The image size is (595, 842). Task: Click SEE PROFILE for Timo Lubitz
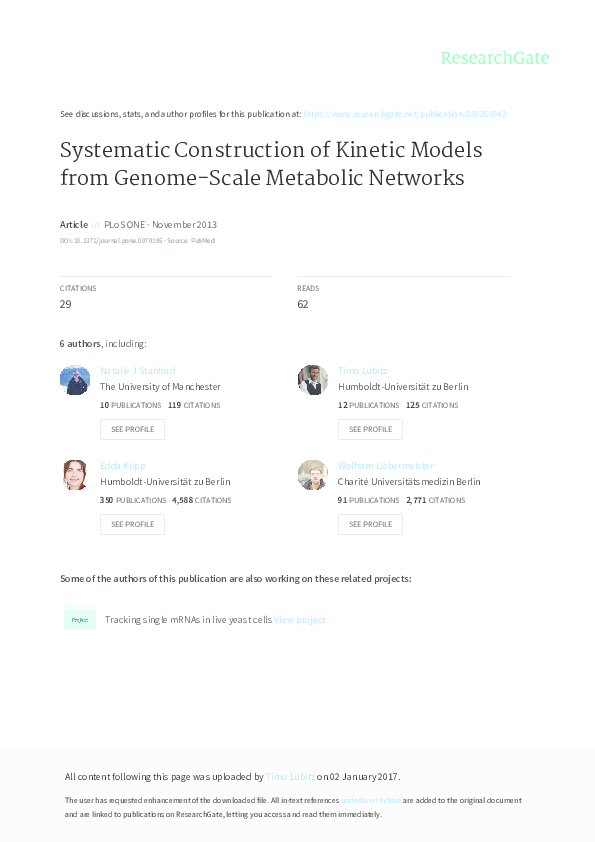click(370, 429)
